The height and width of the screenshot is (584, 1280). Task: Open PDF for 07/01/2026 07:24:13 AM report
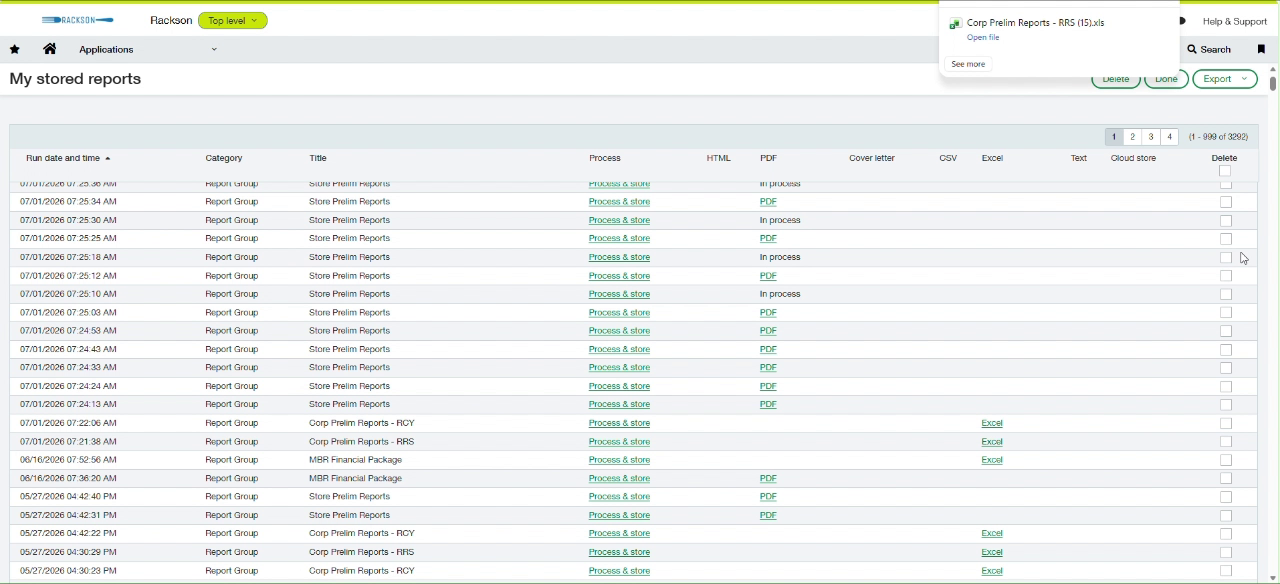point(768,405)
